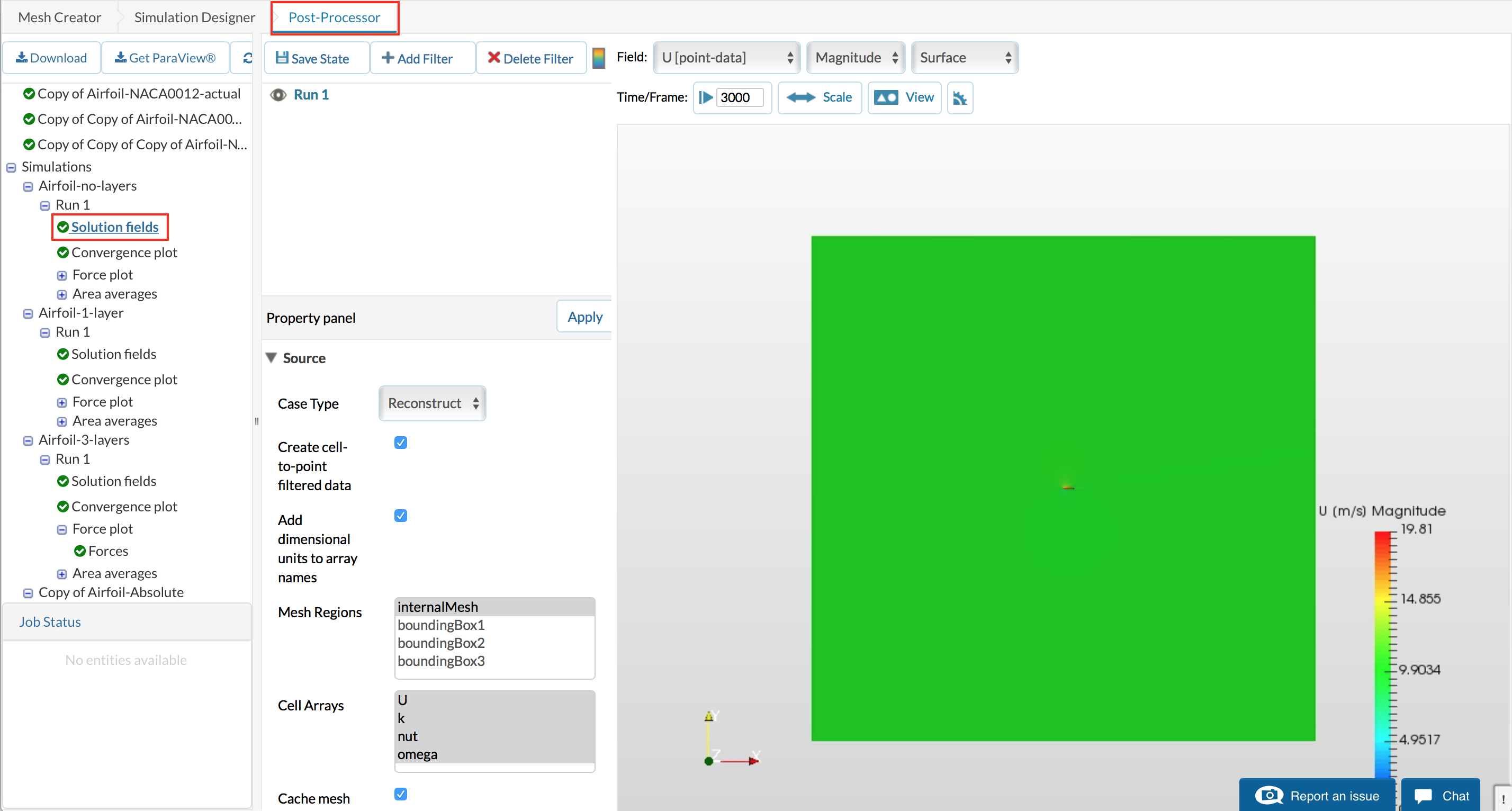Uncheck Create cell-to-point filtered data

[x=401, y=443]
